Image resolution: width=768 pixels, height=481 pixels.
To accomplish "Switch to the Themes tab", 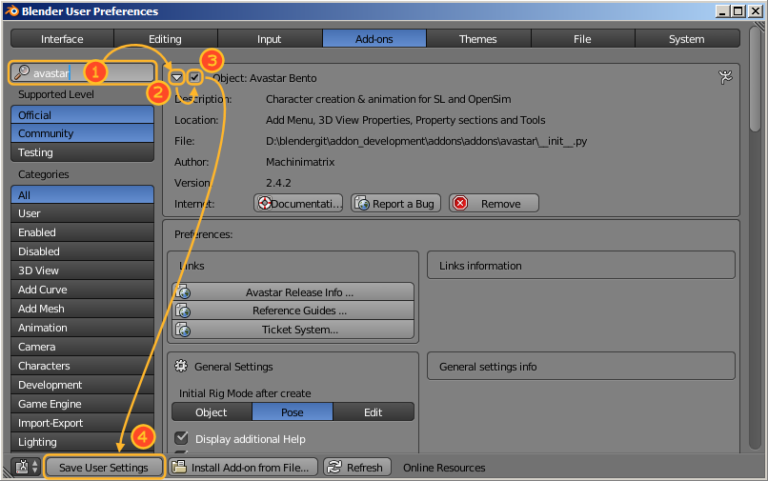I will tap(477, 39).
